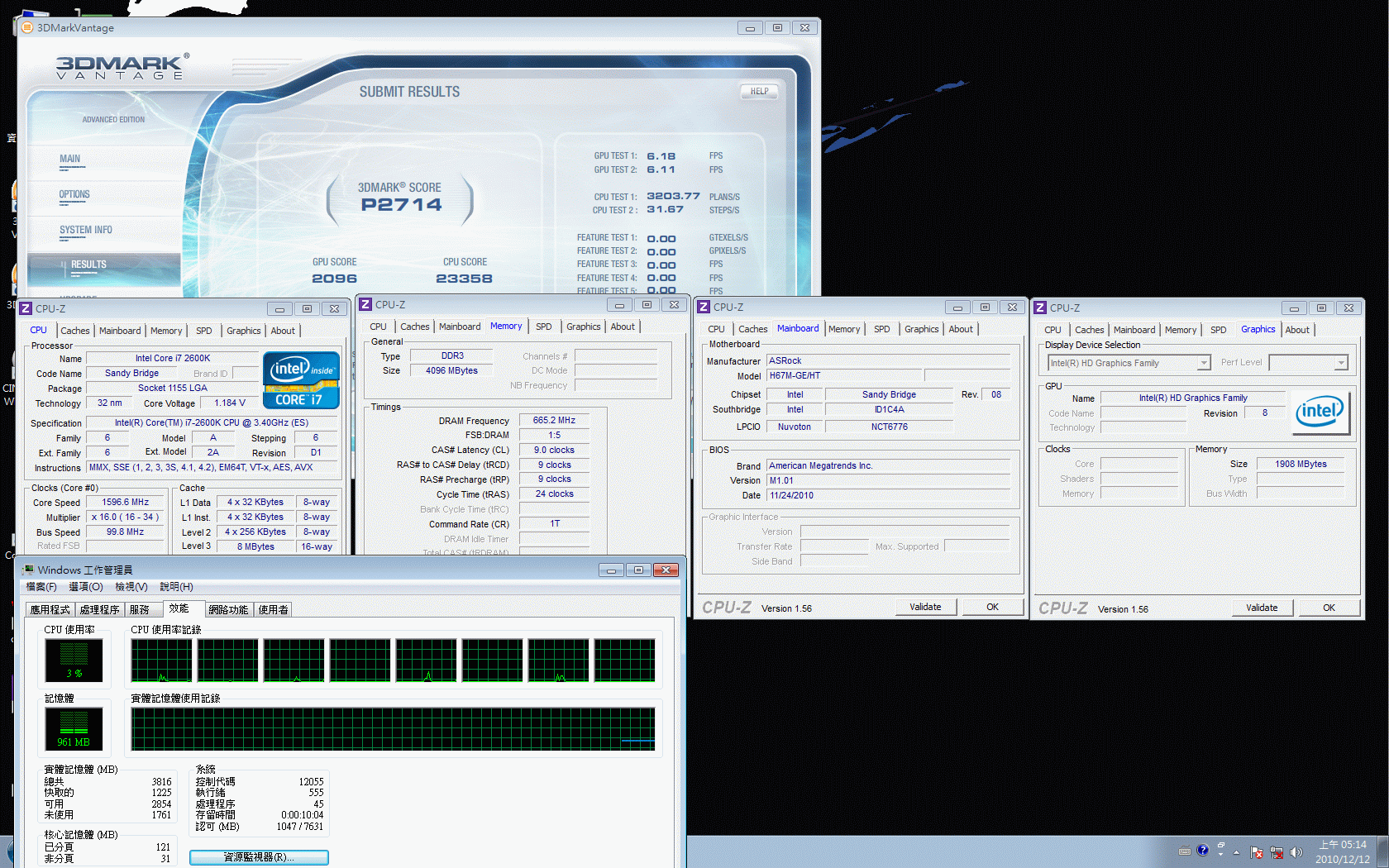1389x868 pixels.
Task: Switch to 使用者 tab in Task Manager
Action: pos(274,609)
